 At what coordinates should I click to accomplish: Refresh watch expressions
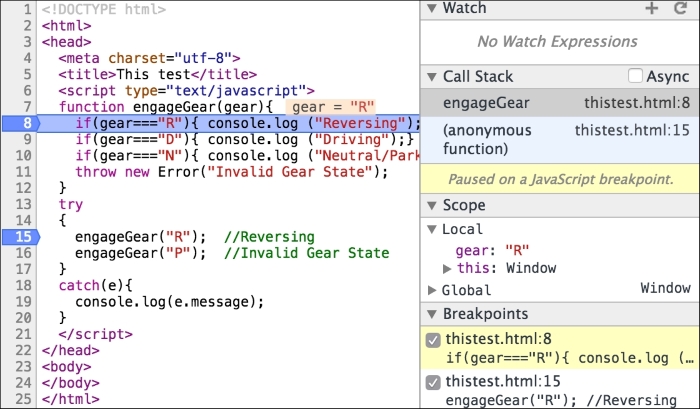point(680,8)
